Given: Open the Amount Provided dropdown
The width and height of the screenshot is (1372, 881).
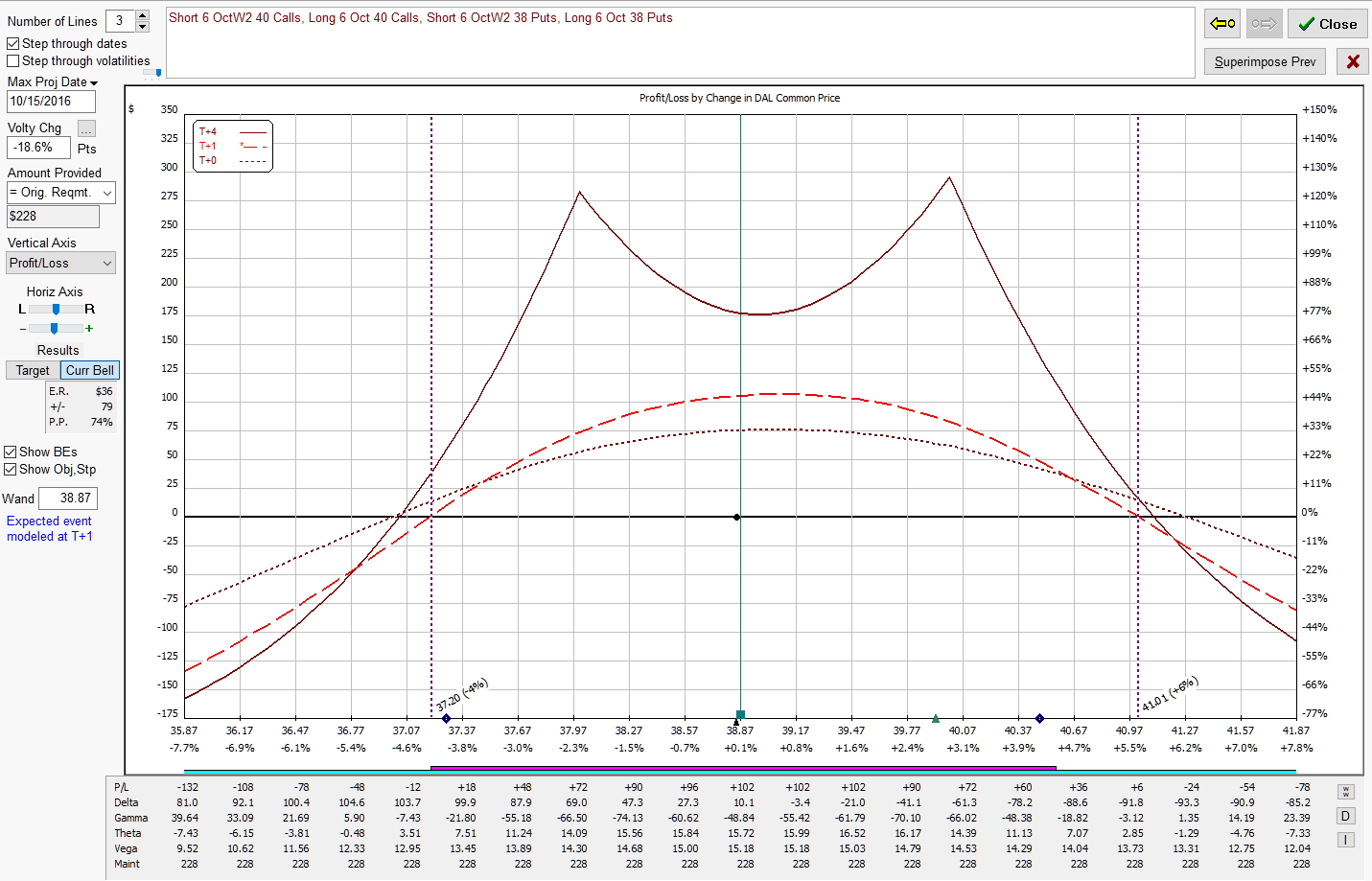Looking at the screenshot, I should (x=106, y=193).
